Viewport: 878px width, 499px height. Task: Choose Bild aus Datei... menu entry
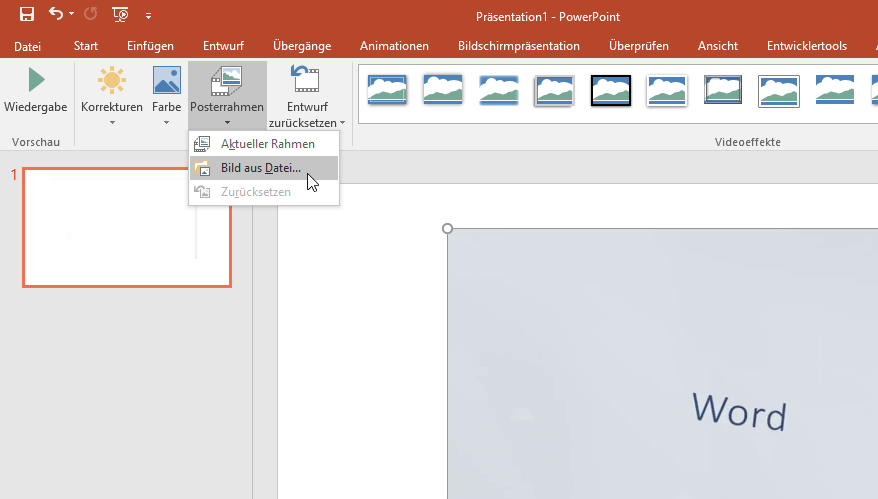pyautogui.click(x=264, y=168)
